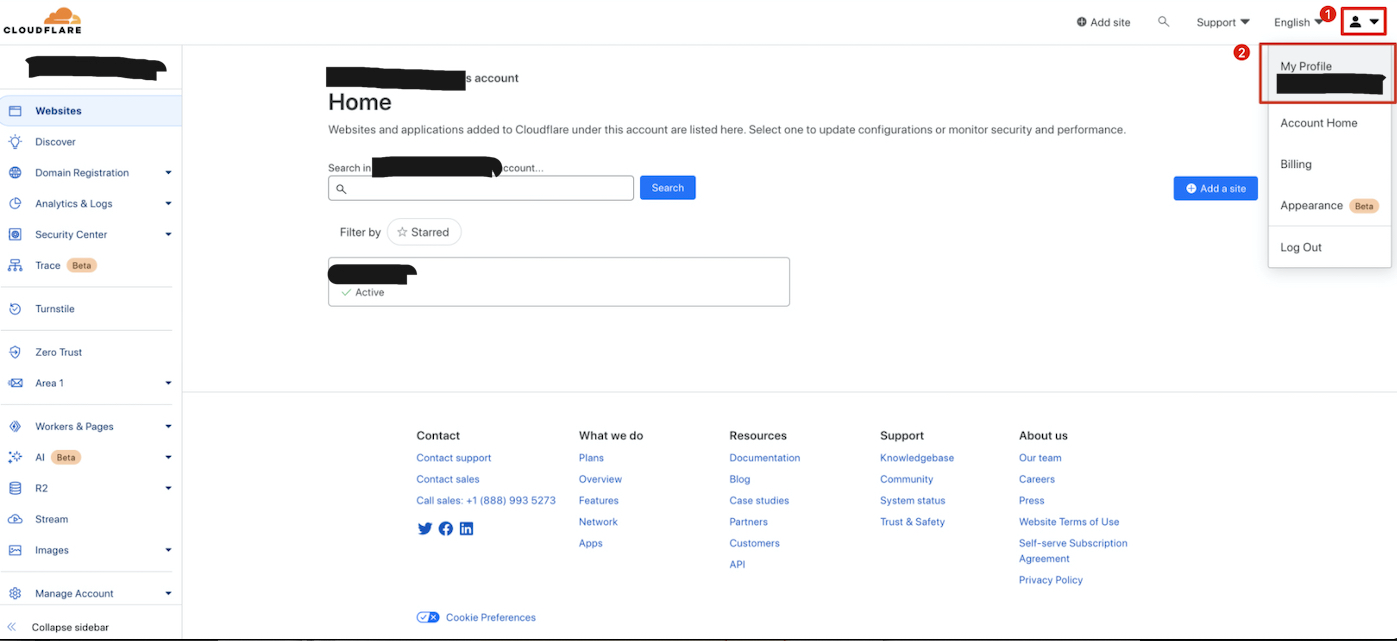Toggle the Starred filter
The image size is (1397, 641).
[x=424, y=232]
